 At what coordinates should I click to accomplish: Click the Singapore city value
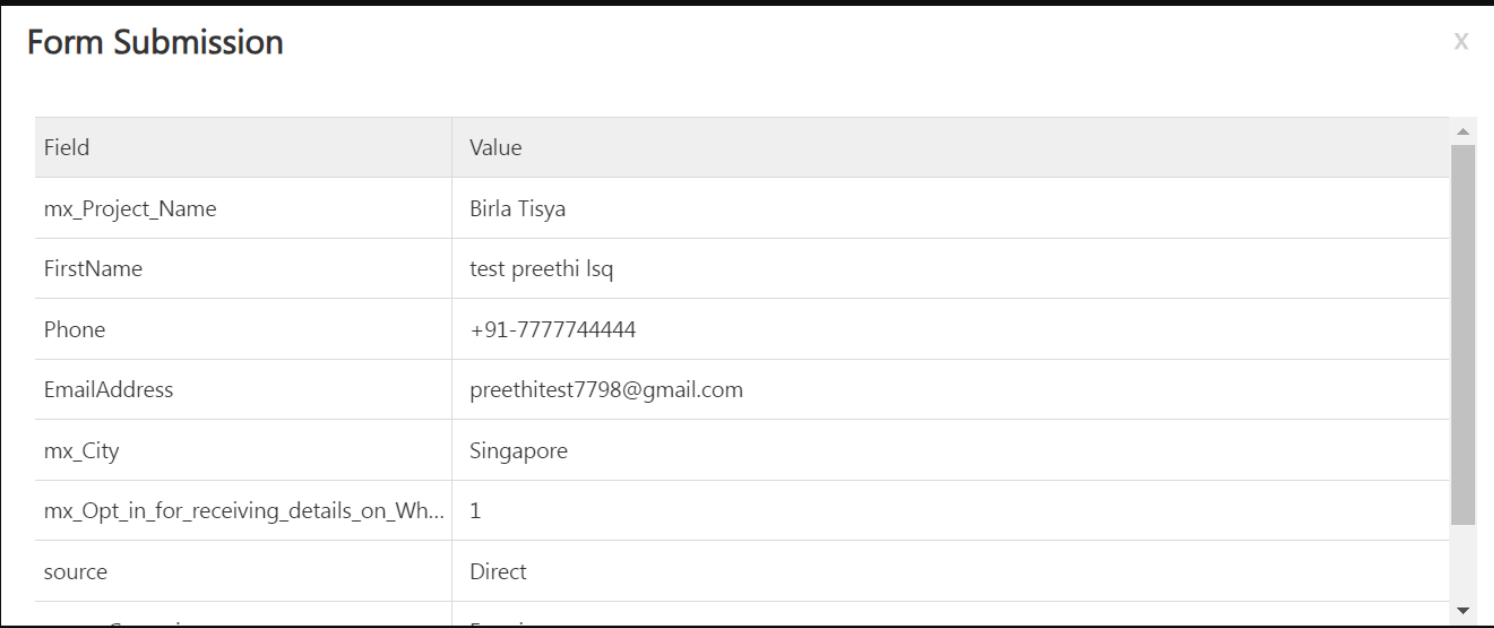point(519,451)
